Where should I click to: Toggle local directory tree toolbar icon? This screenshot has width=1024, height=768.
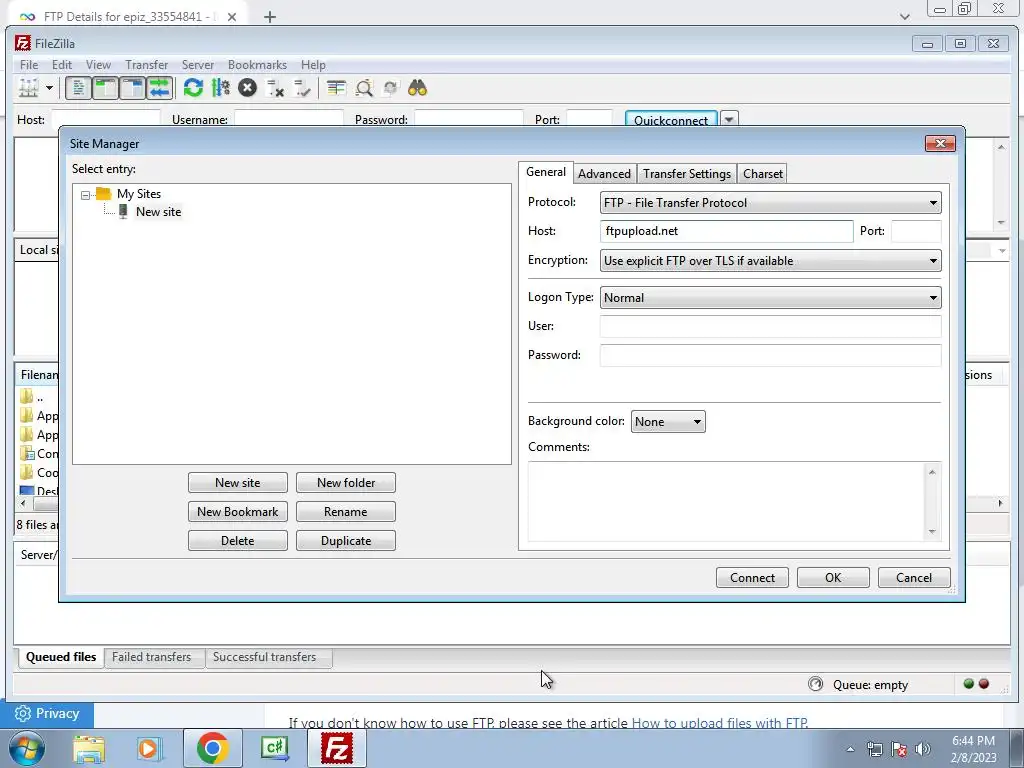point(105,88)
